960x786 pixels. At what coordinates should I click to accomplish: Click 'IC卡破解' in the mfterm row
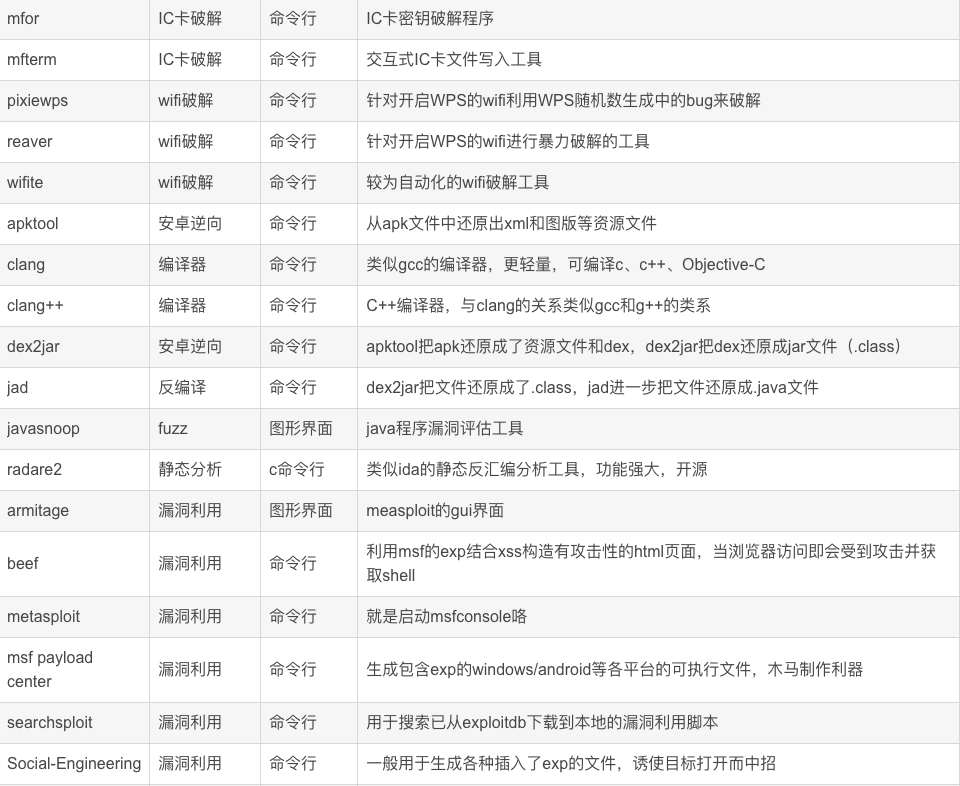pos(190,59)
